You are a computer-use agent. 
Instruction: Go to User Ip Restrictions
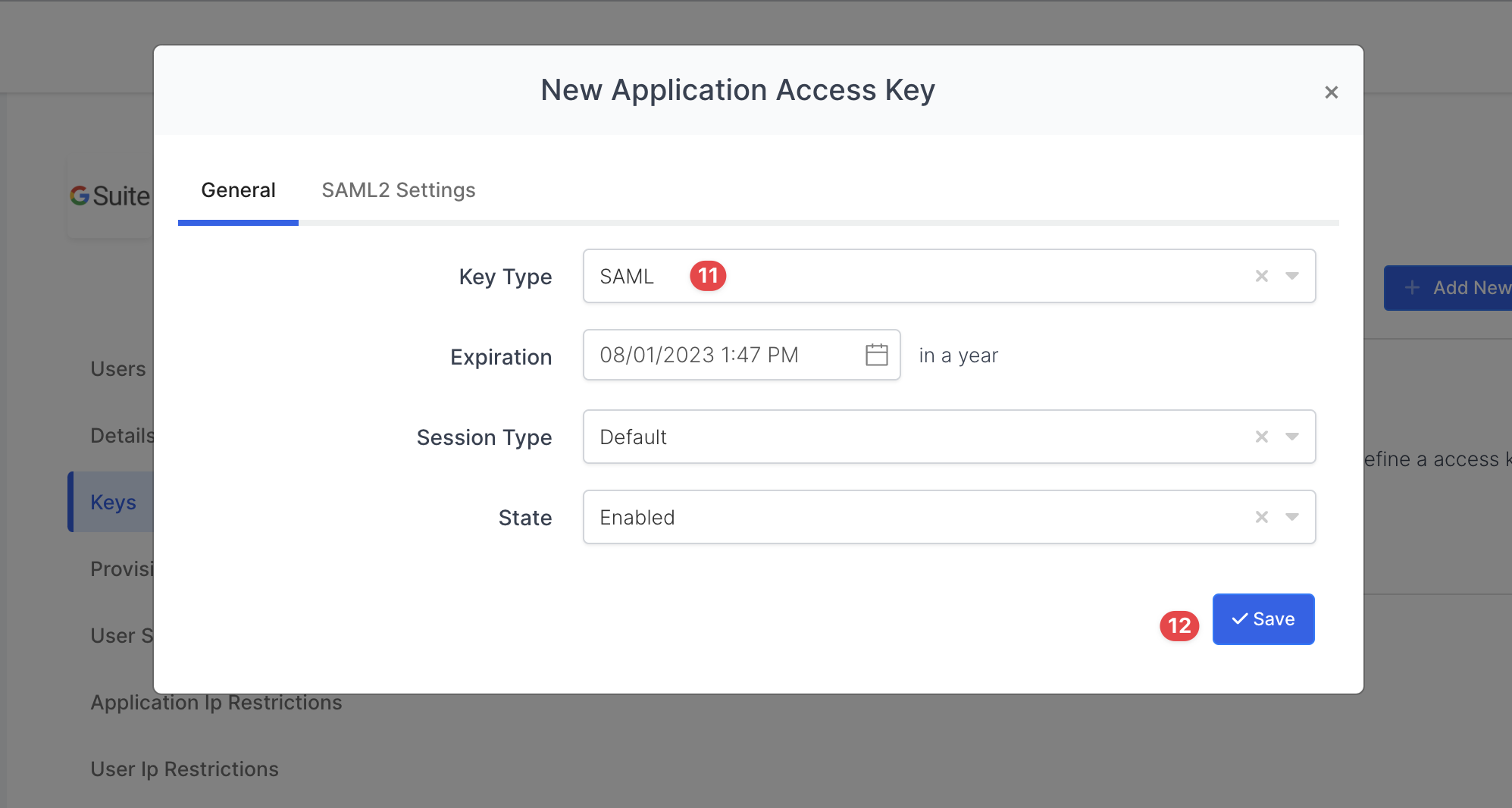click(x=184, y=769)
